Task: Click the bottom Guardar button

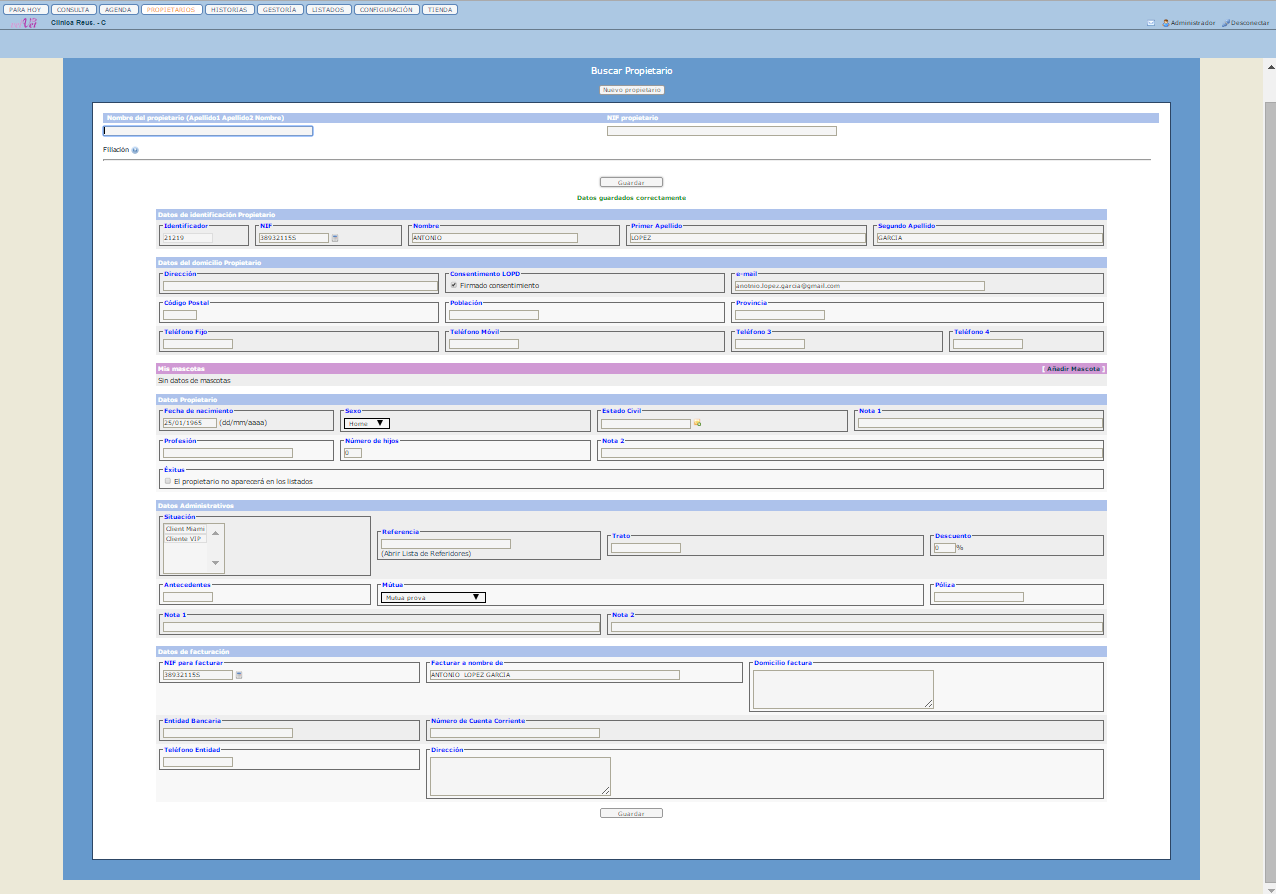Action: point(631,813)
